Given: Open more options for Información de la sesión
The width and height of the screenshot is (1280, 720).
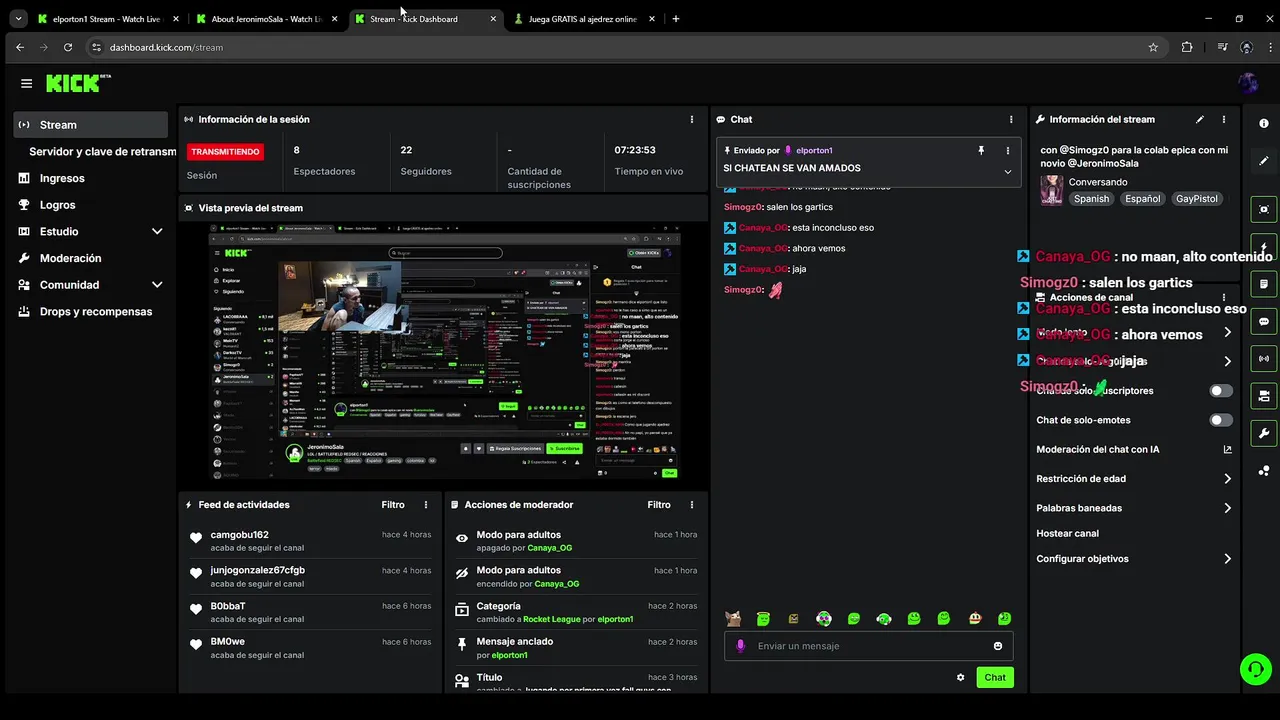Looking at the screenshot, I should (x=692, y=119).
